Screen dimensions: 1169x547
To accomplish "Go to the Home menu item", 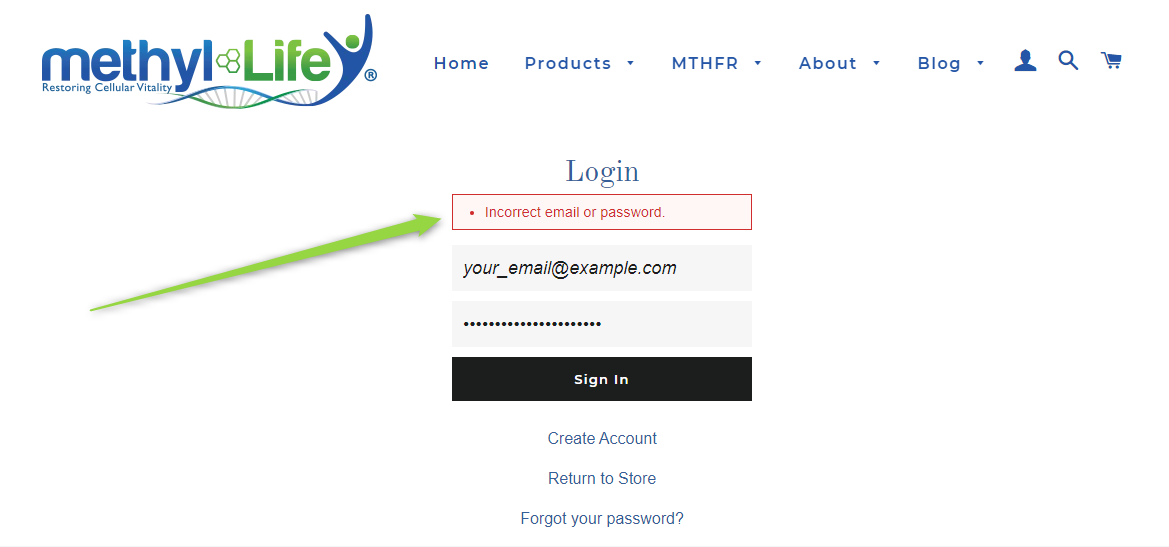I will pos(461,63).
